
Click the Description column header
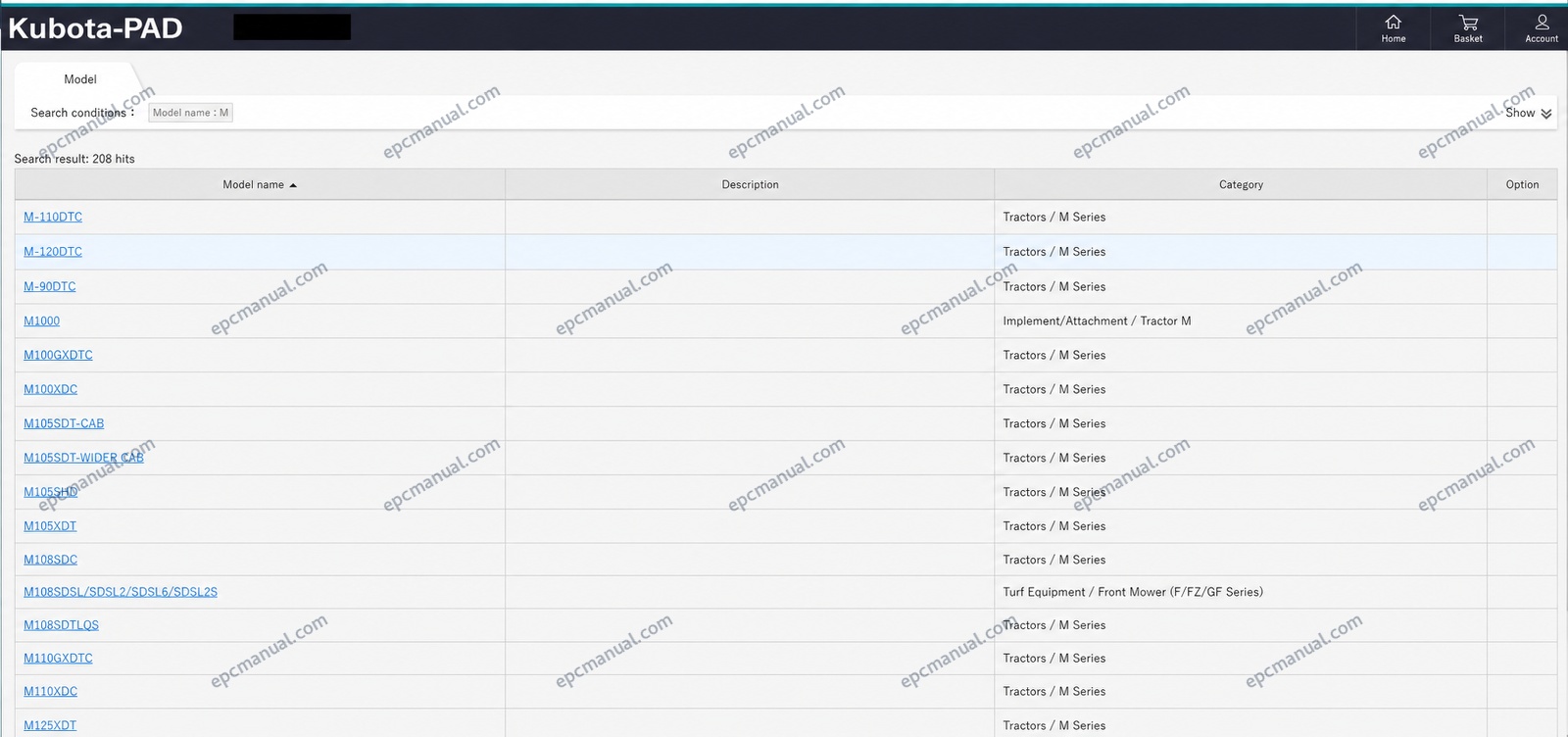(750, 184)
